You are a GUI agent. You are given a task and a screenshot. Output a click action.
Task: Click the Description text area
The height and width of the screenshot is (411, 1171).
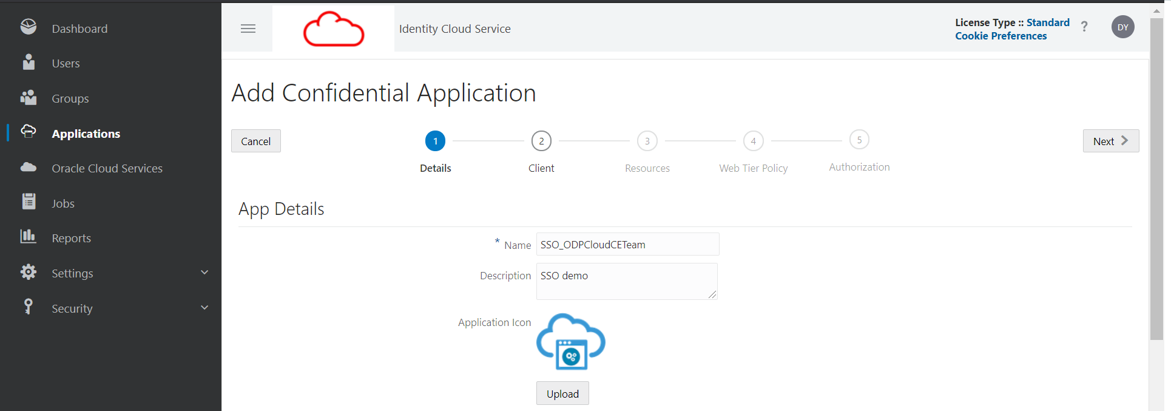tap(627, 281)
